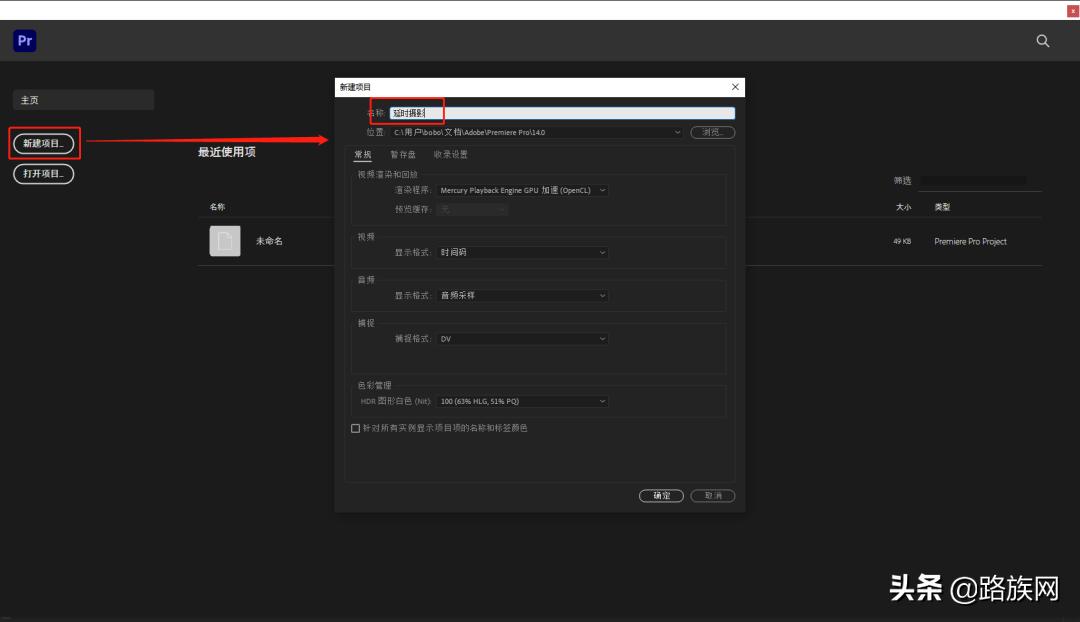Close the window with red X
This screenshot has width=1080, height=622.
click(1073, 11)
